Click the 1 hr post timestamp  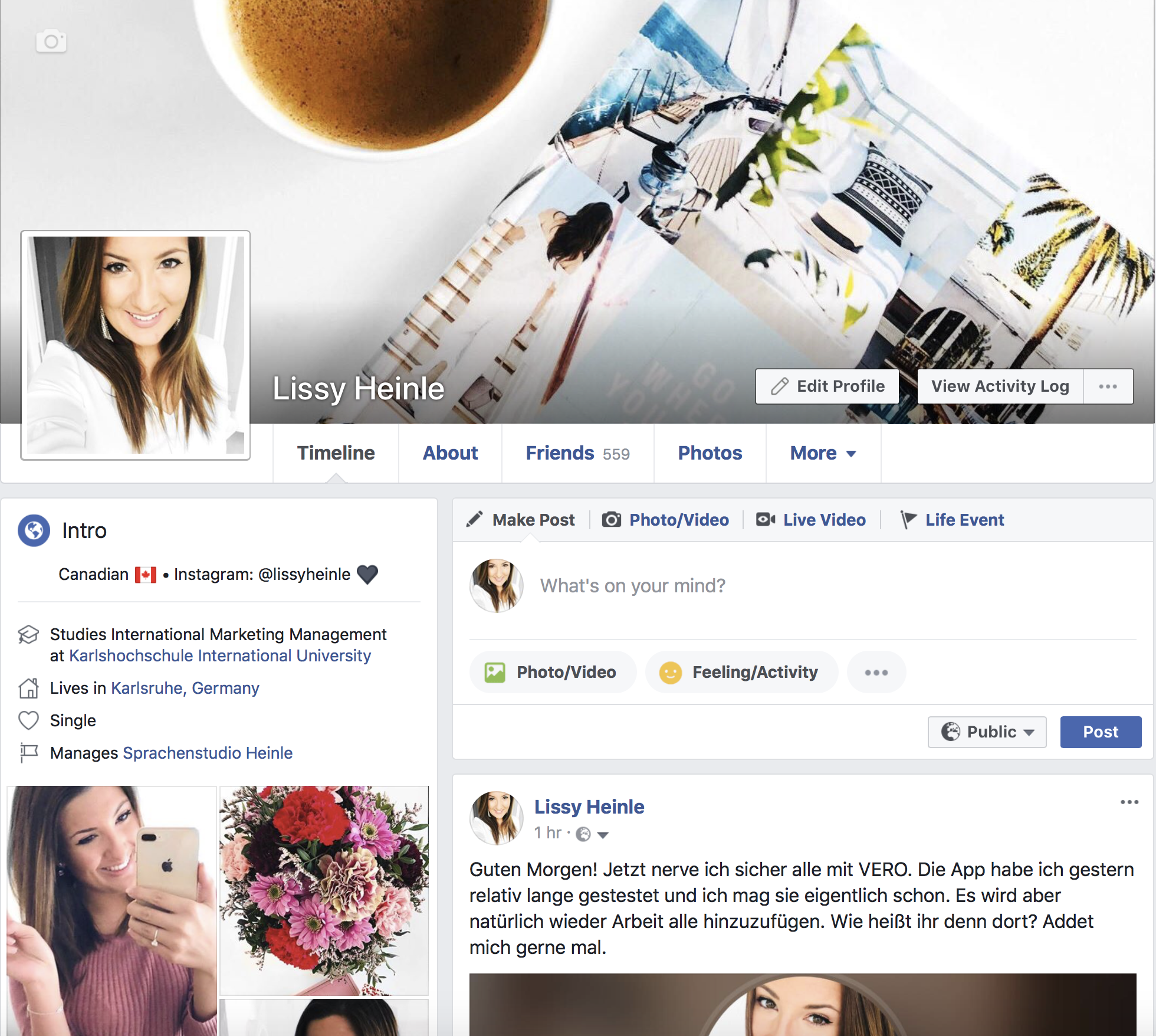point(548,833)
